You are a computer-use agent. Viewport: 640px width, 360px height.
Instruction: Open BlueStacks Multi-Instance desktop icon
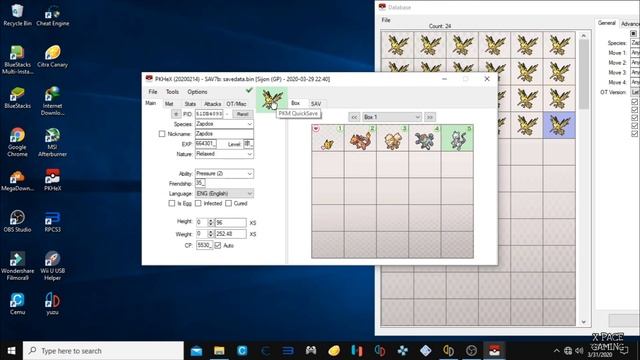(x=17, y=60)
